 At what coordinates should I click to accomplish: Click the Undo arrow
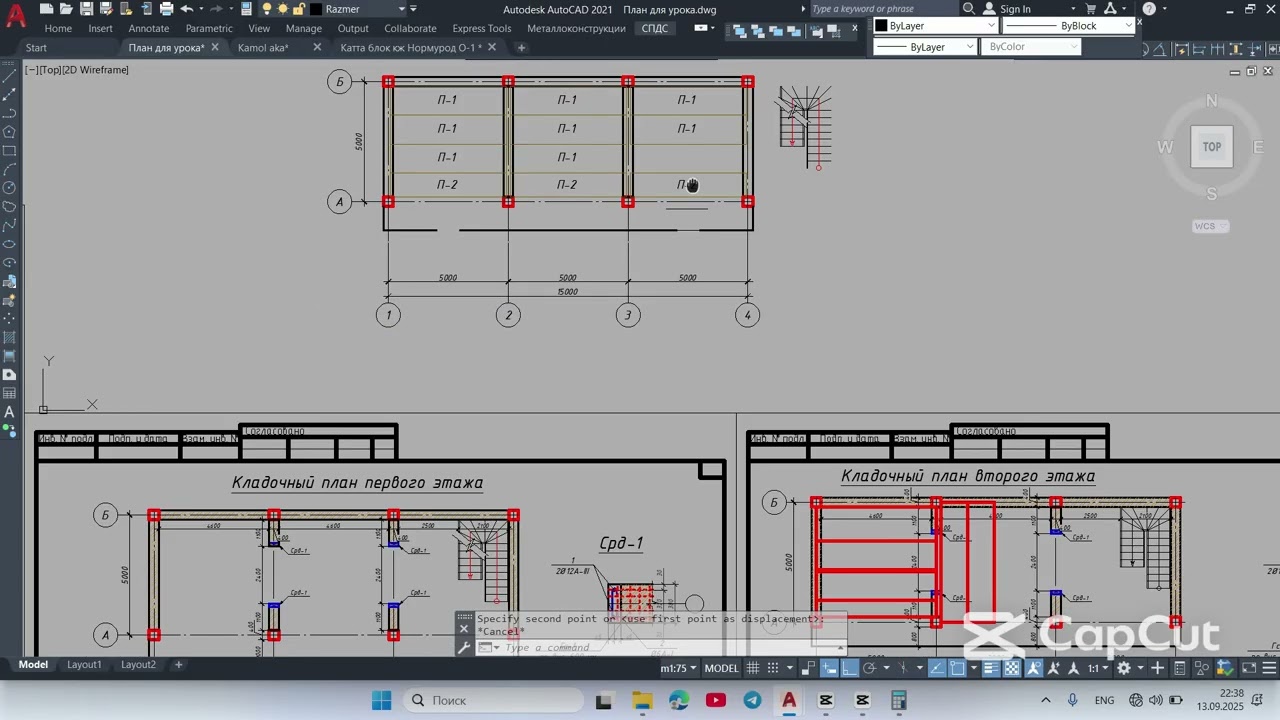pyautogui.click(x=186, y=9)
